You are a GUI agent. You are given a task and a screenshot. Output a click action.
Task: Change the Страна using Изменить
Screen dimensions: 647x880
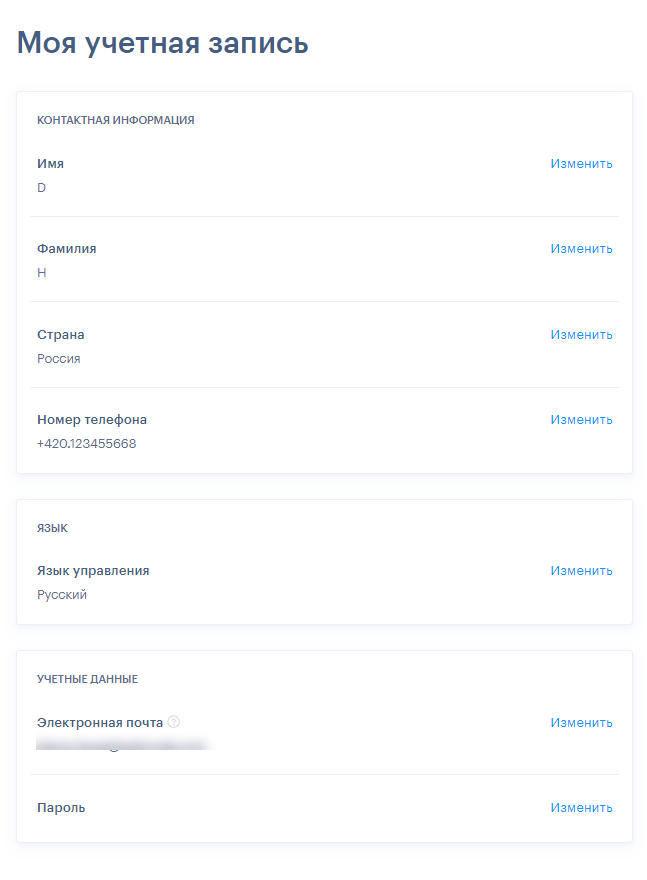581,334
